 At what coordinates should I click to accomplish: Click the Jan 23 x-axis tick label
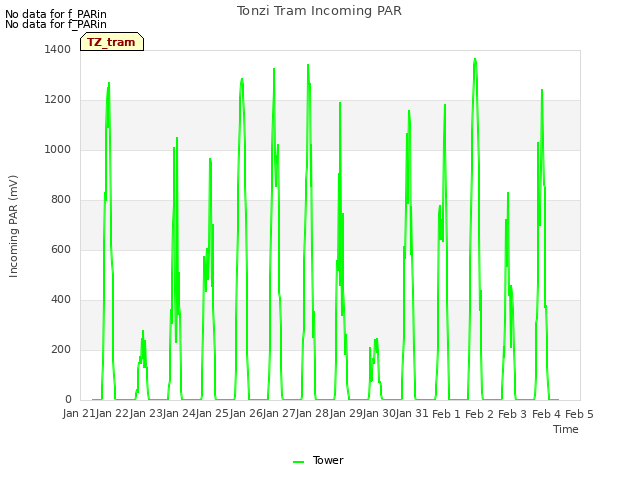[146, 414]
